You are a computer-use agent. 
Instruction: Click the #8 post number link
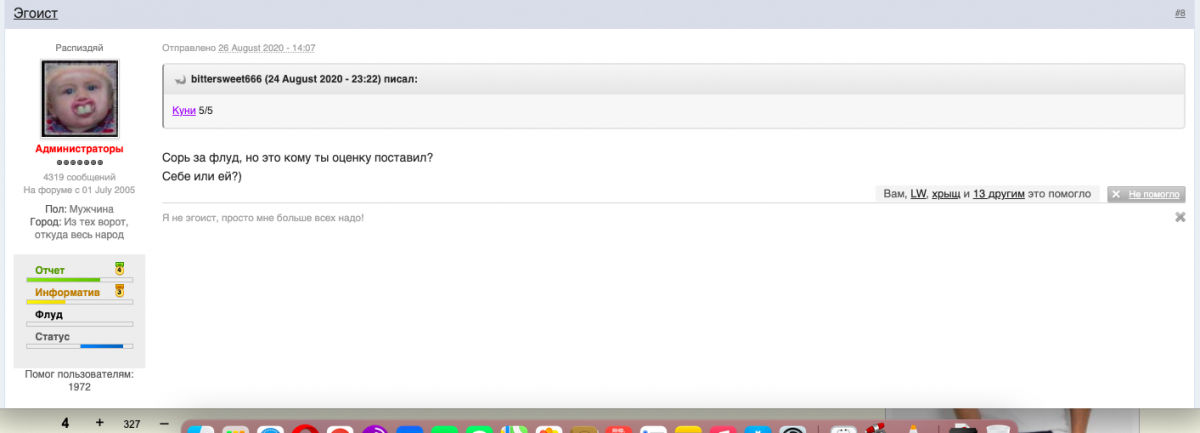1179,13
